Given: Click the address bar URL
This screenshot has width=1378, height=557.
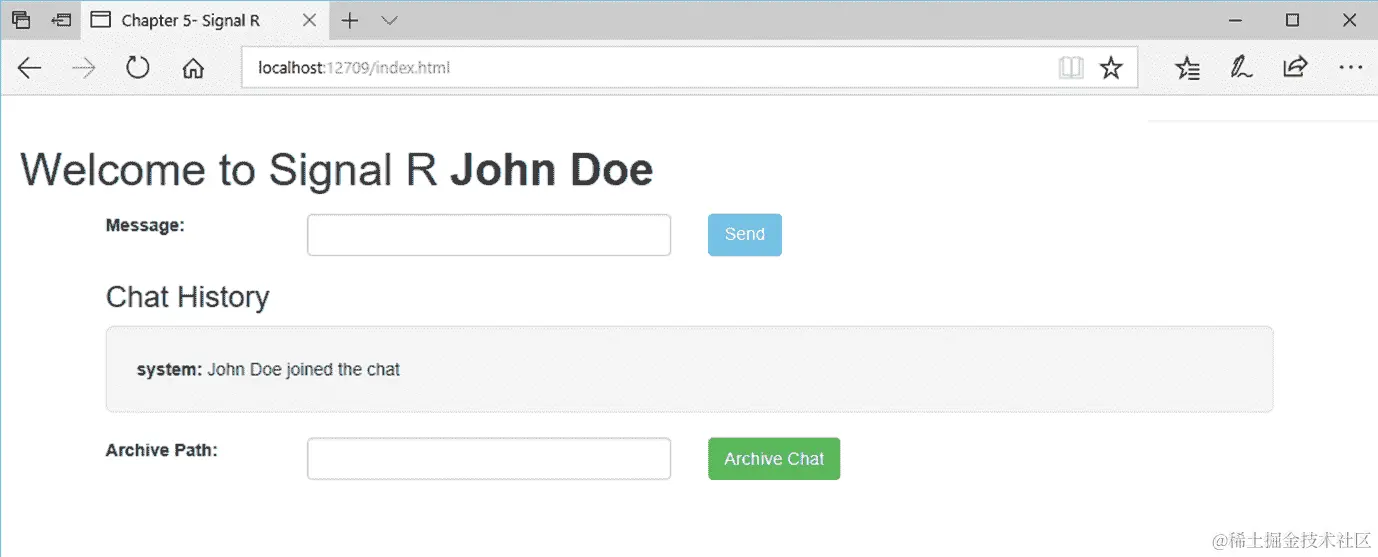Looking at the screenshot, I should [354, 68].
